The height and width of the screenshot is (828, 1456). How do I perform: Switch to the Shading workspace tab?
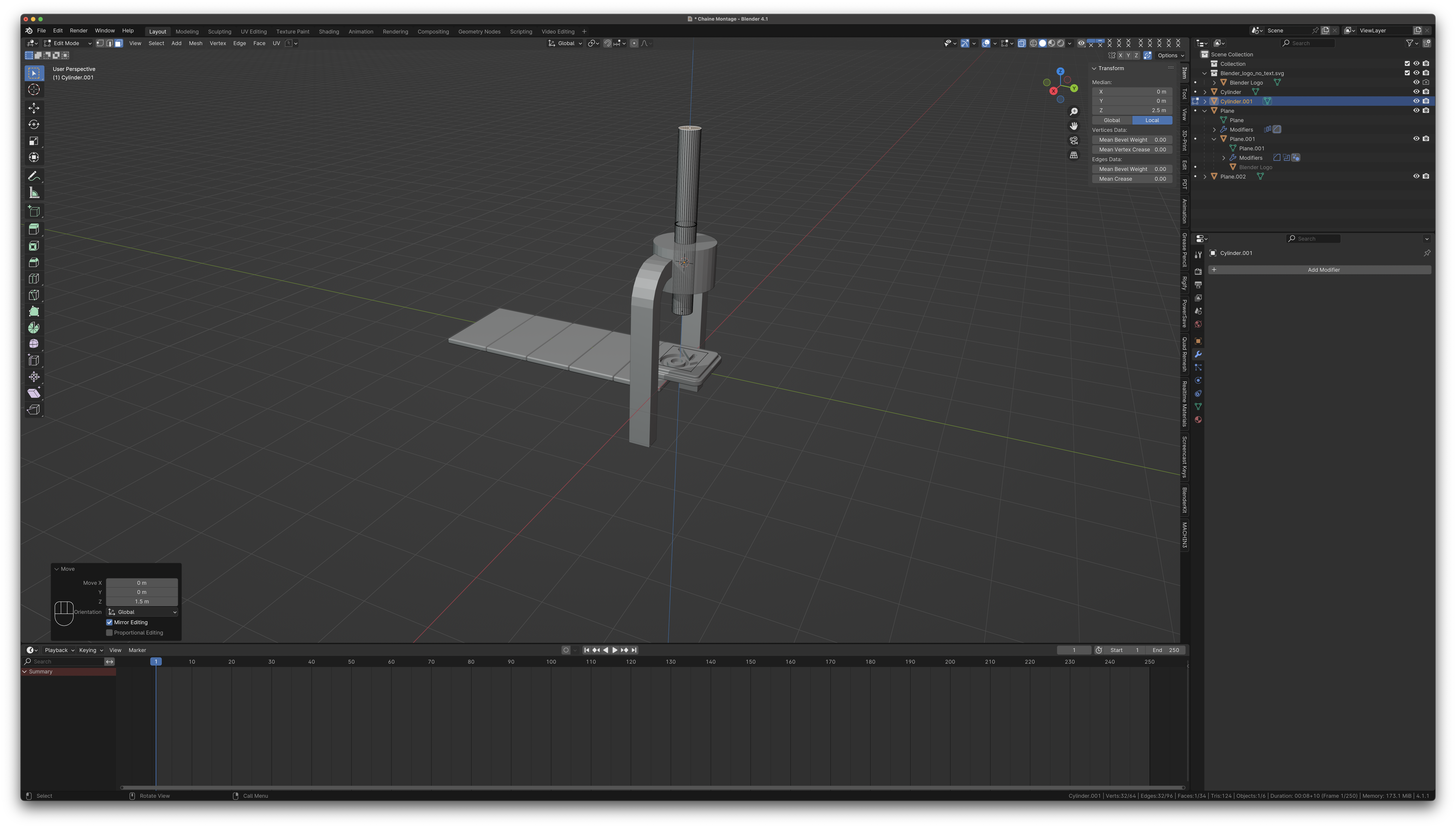[329, 32]
